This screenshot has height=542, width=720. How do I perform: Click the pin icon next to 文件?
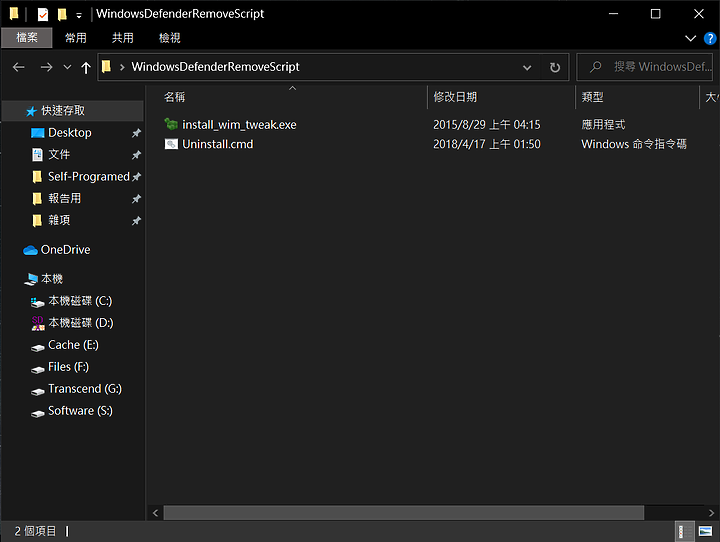tap(136, 155)
